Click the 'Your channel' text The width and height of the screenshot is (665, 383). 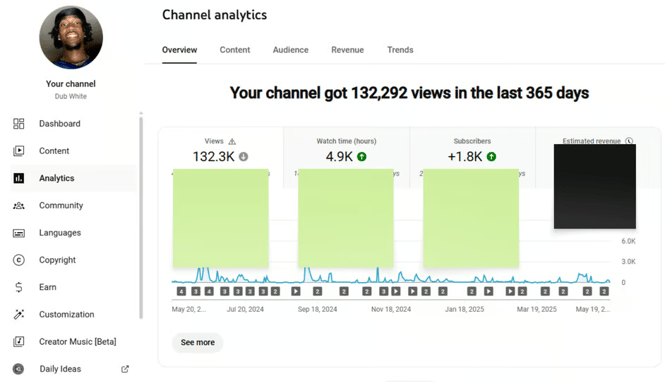[71, 84]
